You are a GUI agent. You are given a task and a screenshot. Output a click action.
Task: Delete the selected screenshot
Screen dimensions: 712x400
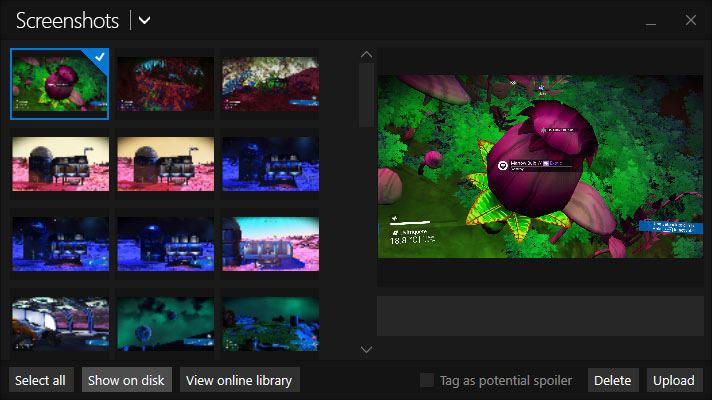[613, 380]
